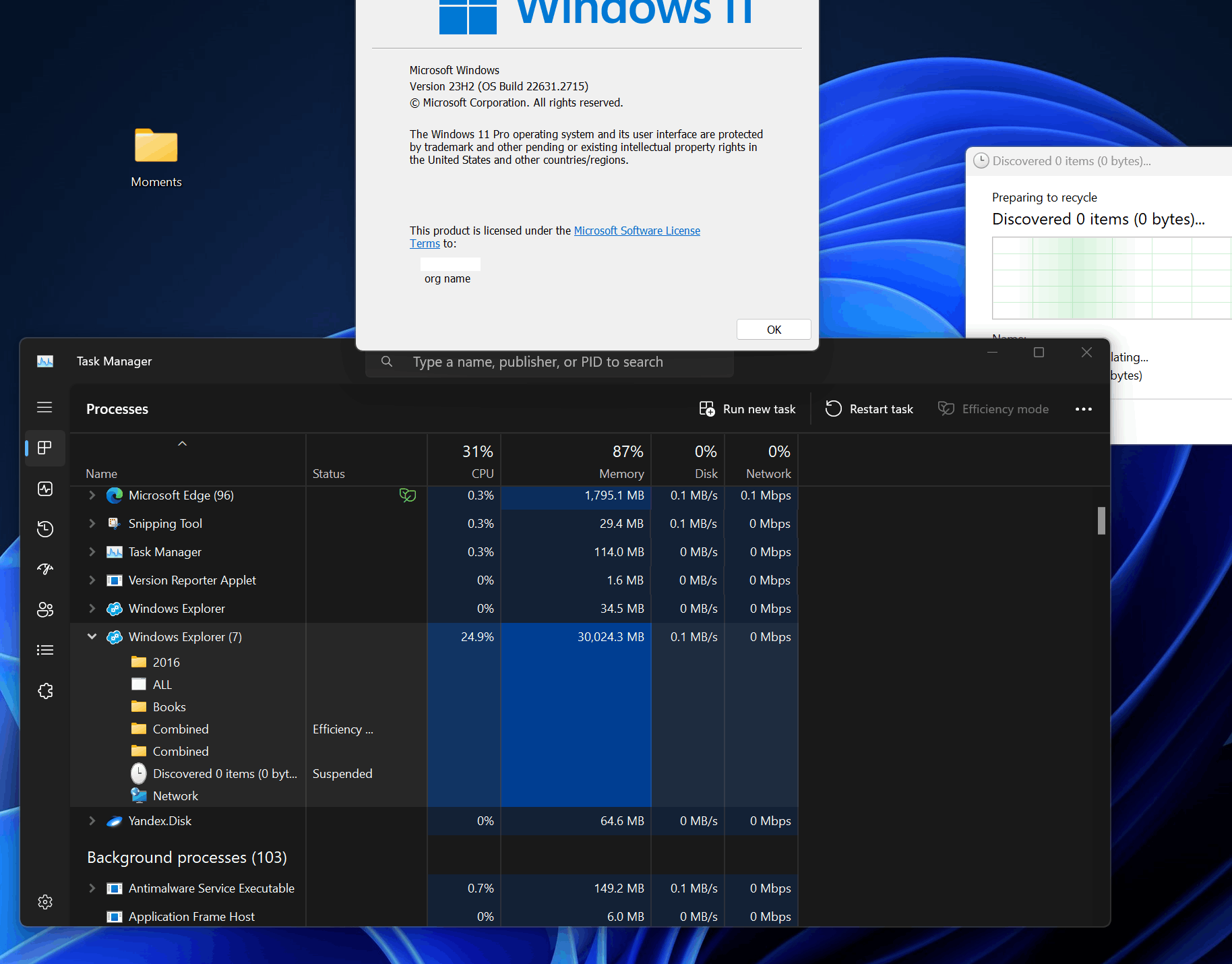Viewport: 1232px width, 964px height.
Task: Expand the Yandex.Disk process row
Action: pos(92,821)
